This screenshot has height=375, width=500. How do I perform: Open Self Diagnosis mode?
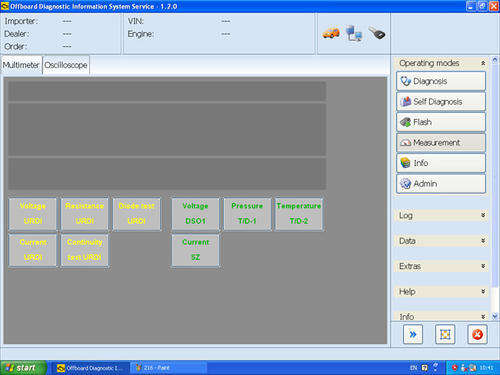pyautogui.click(x=441, y=102)
